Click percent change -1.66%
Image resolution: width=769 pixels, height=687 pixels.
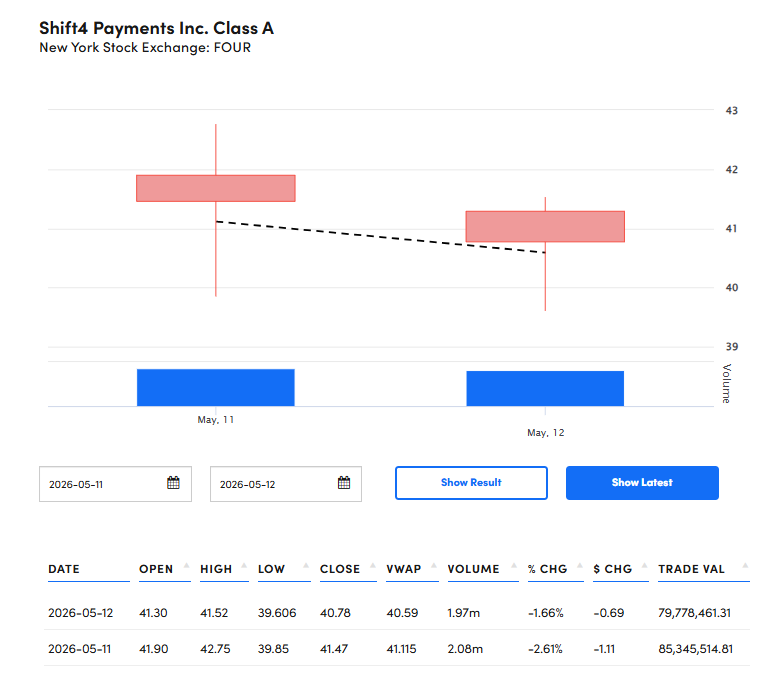pos(545,613)
